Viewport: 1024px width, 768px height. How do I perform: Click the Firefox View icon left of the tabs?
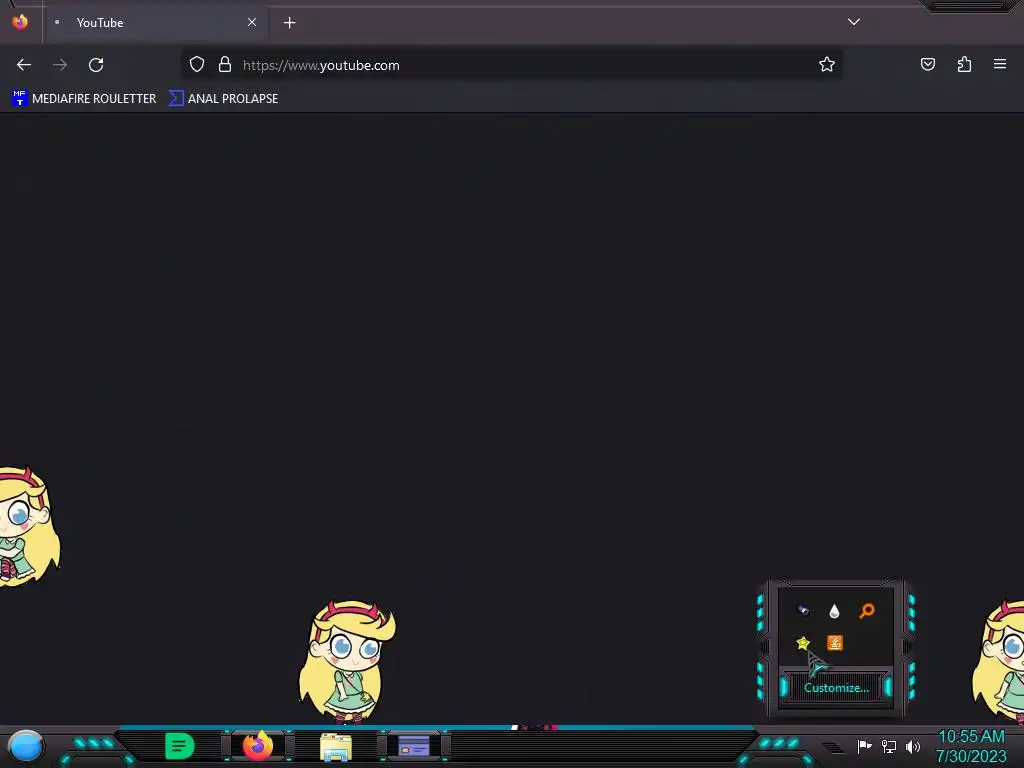pos(20,22)
